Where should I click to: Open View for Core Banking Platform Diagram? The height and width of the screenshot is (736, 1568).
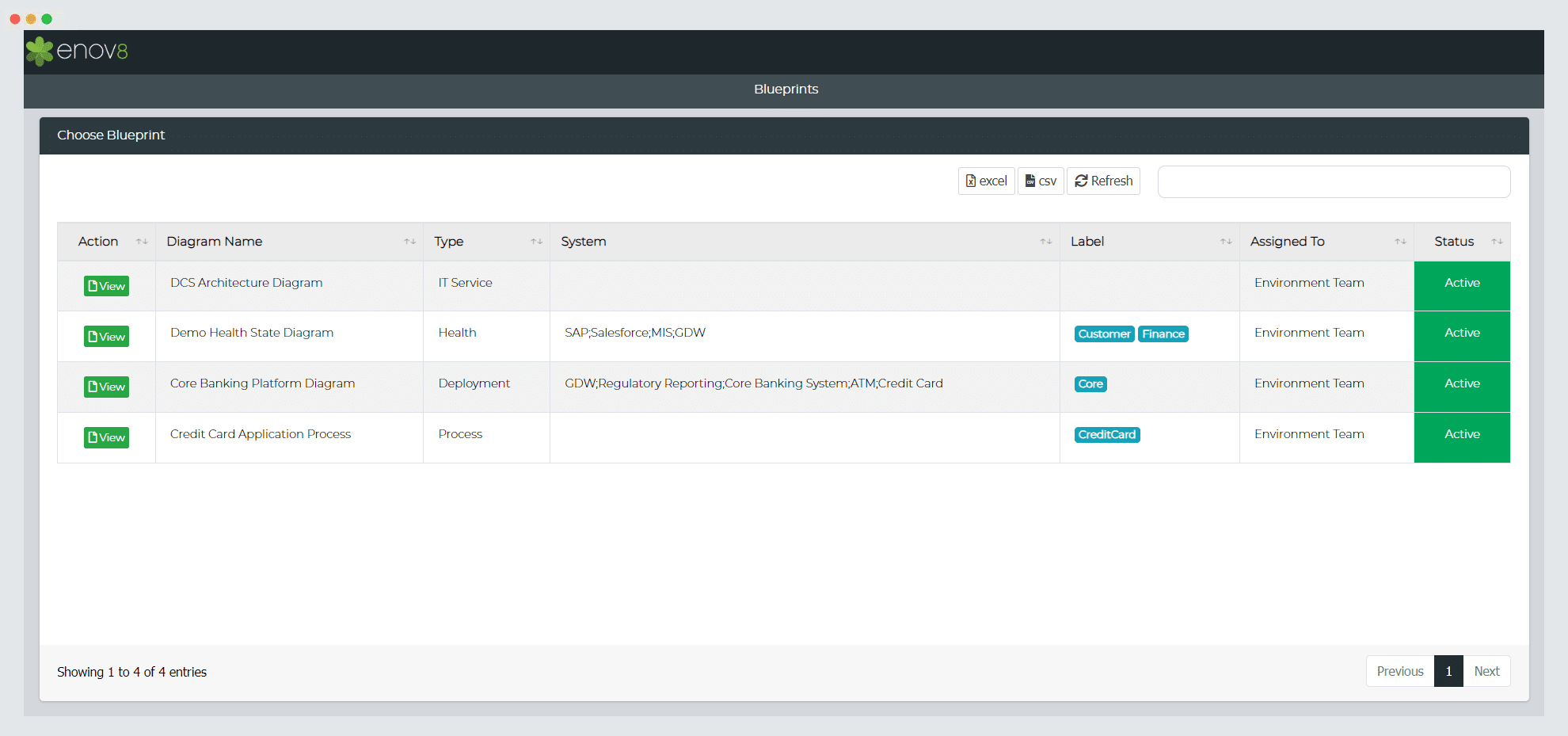tap(106, 387)
